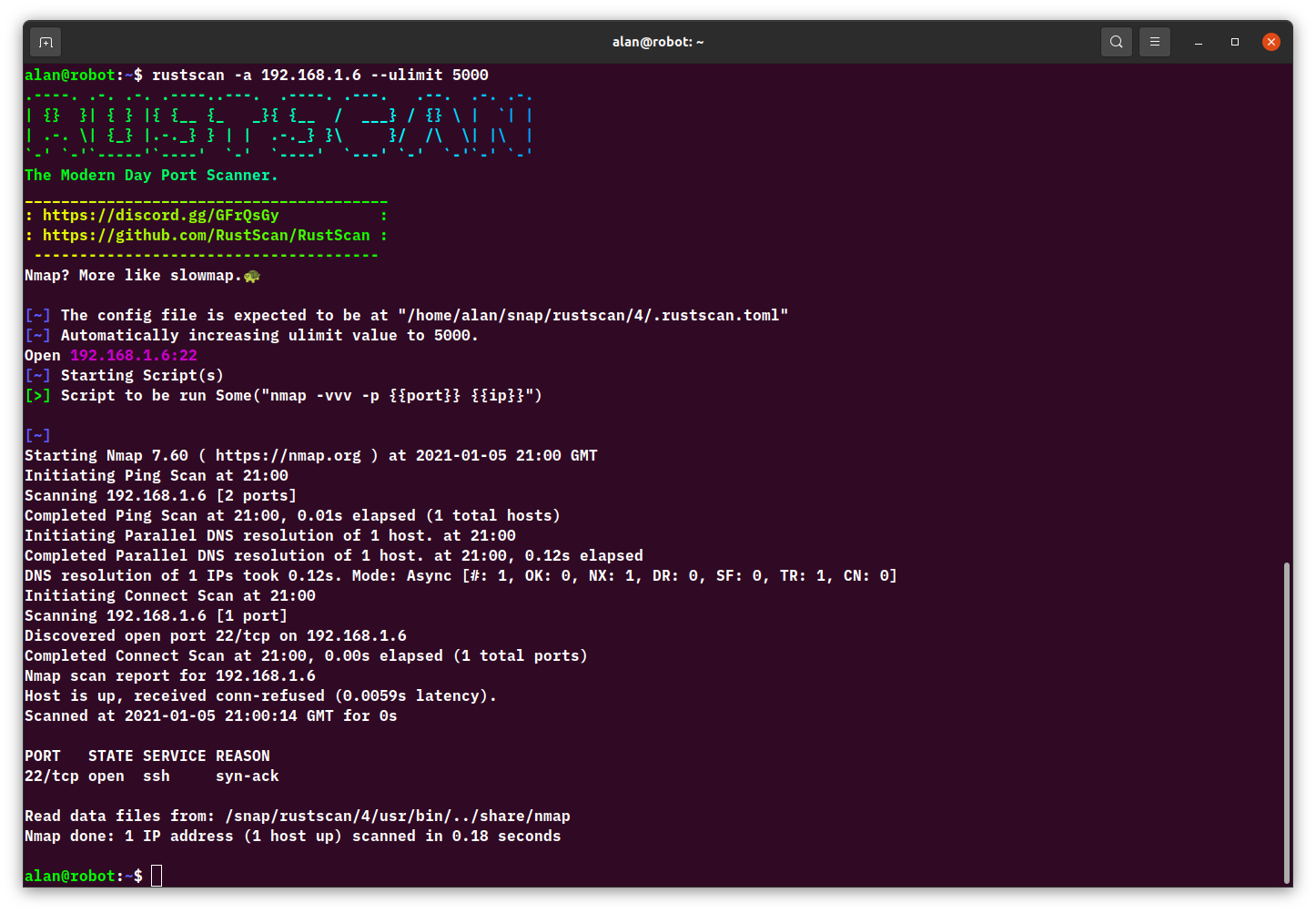Select the rustscan command text
Viewport: 1316px width, 913px height.
click(x=320, y=75)
